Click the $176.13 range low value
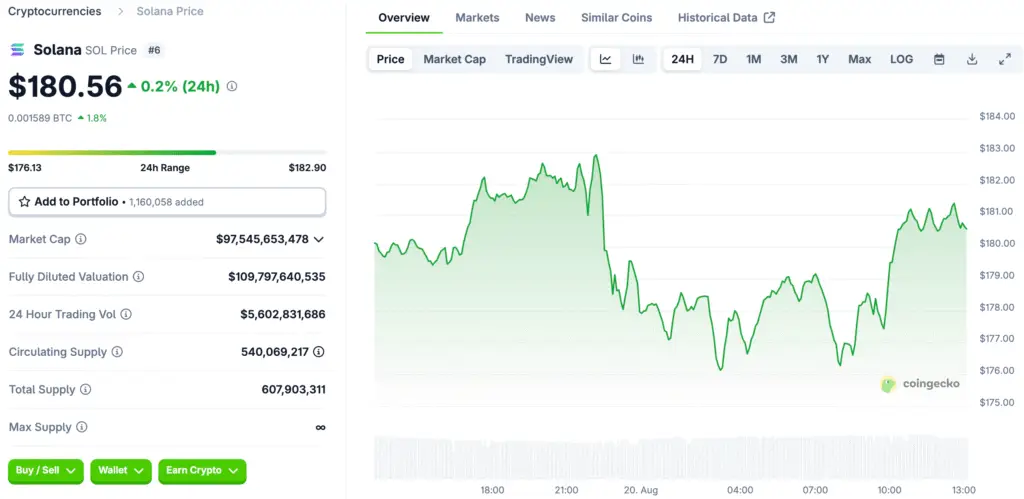Screen dimensions: 1024x499 tap(25, 168)
